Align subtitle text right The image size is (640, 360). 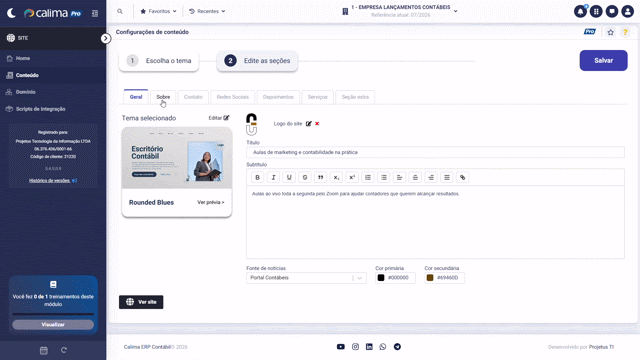click(431, 177)
